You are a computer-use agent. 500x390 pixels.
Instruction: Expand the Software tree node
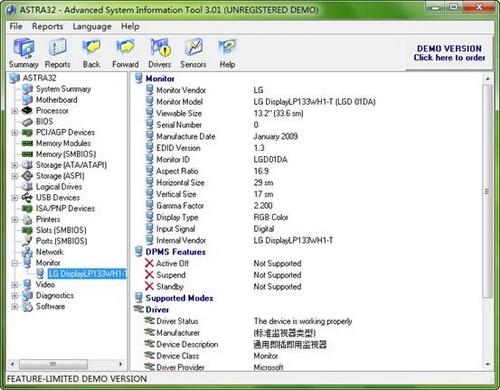(15, 306)
